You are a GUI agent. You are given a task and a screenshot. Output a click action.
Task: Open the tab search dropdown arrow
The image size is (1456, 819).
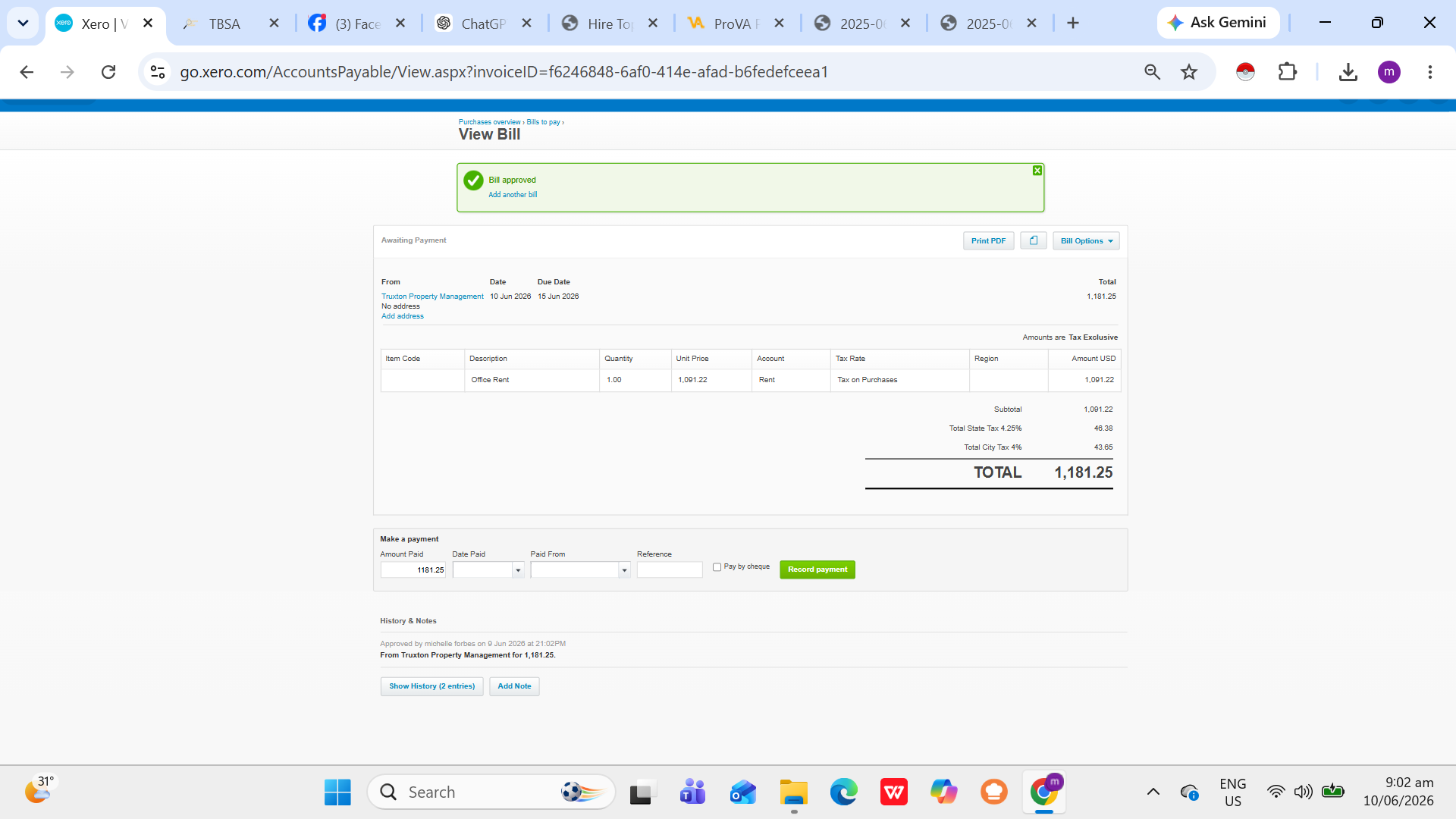(23, 24)
